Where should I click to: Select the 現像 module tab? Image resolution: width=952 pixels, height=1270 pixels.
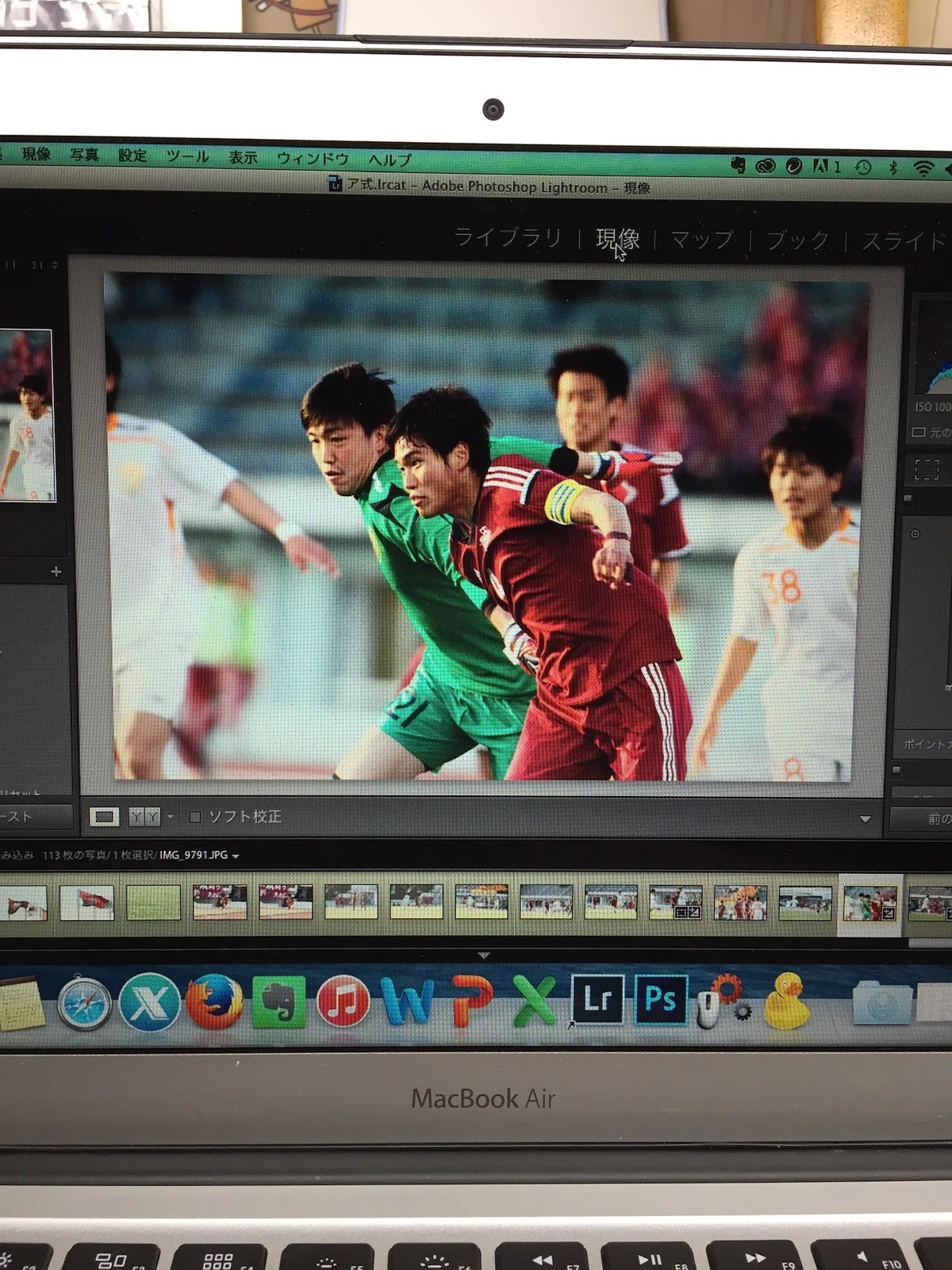pyautogui.click(x=617, y=238)
